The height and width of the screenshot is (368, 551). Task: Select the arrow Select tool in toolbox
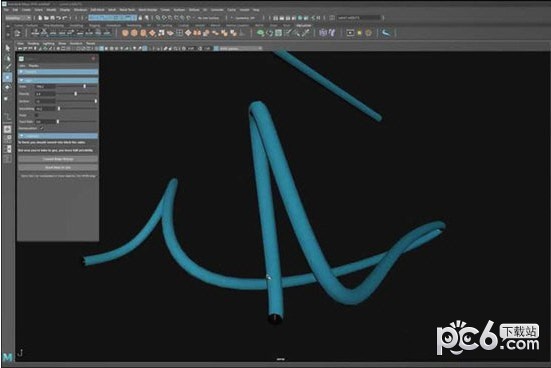7,48
